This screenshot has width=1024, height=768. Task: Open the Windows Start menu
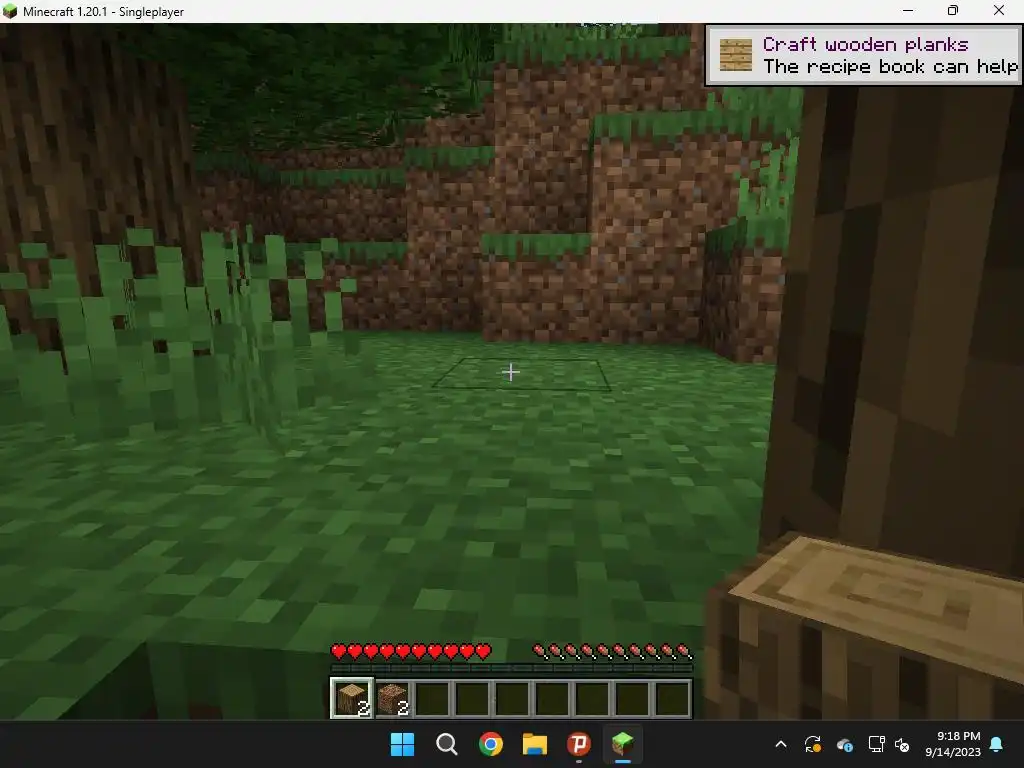click(402, 744)
